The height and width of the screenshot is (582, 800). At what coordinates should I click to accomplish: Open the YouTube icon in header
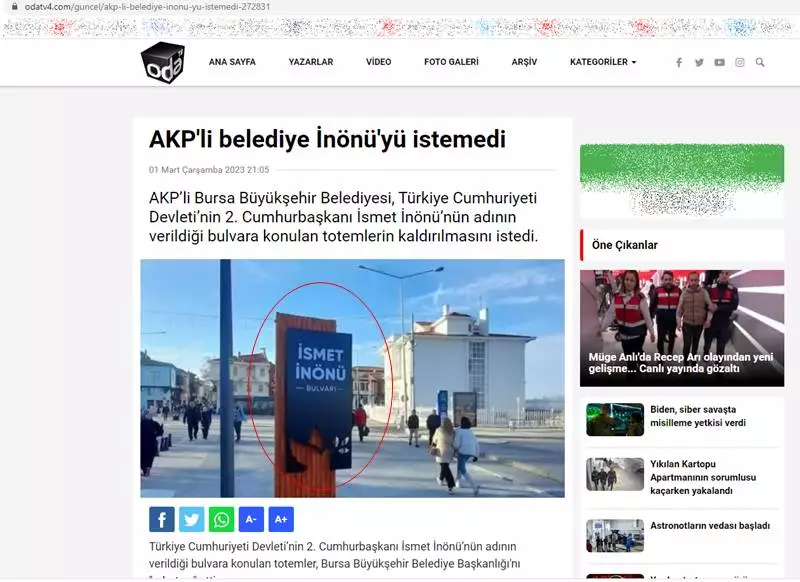point(719,62)
